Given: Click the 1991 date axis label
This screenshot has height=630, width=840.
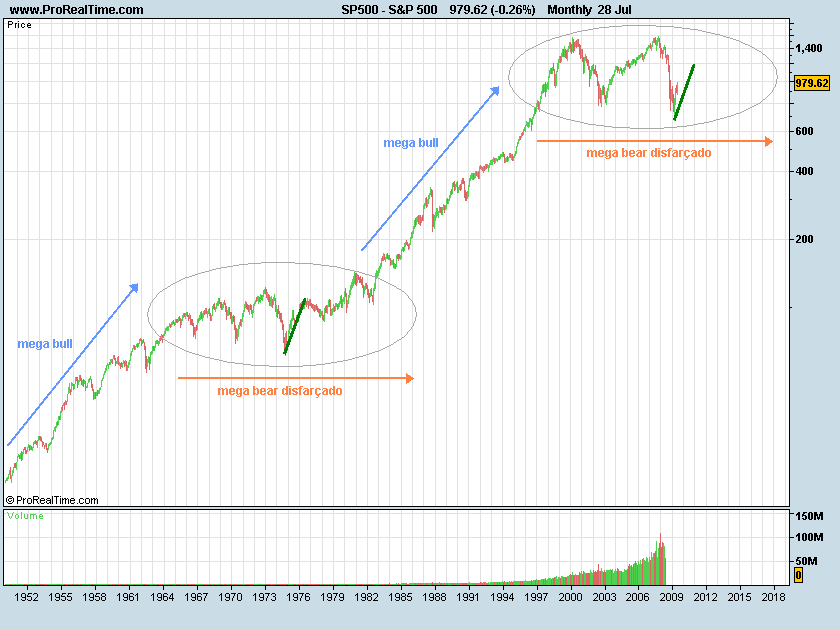Looking at the screenshot, I should pyautogui.click(x=468, y=597).
